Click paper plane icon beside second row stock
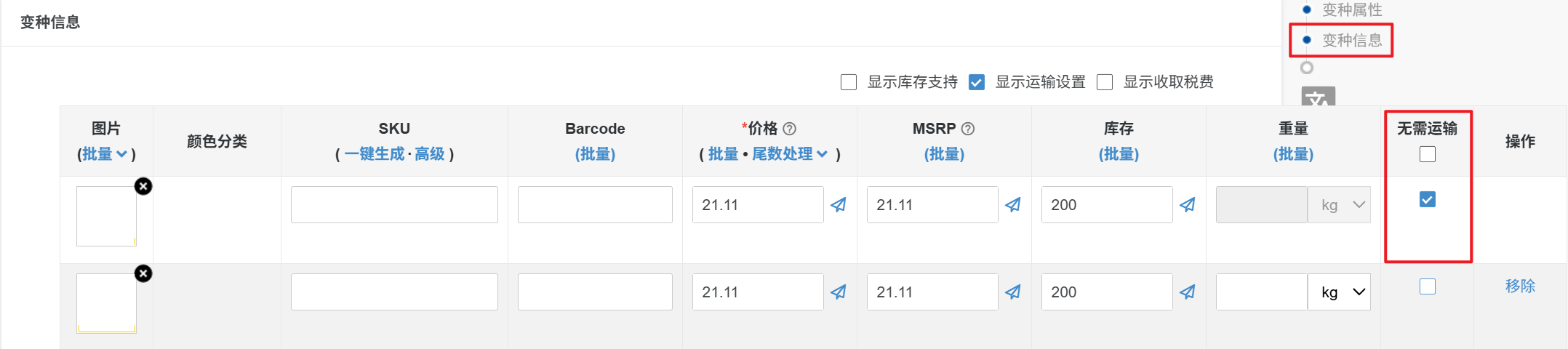This screenshot has height=349, width=1568. (x=1188, y=292)
